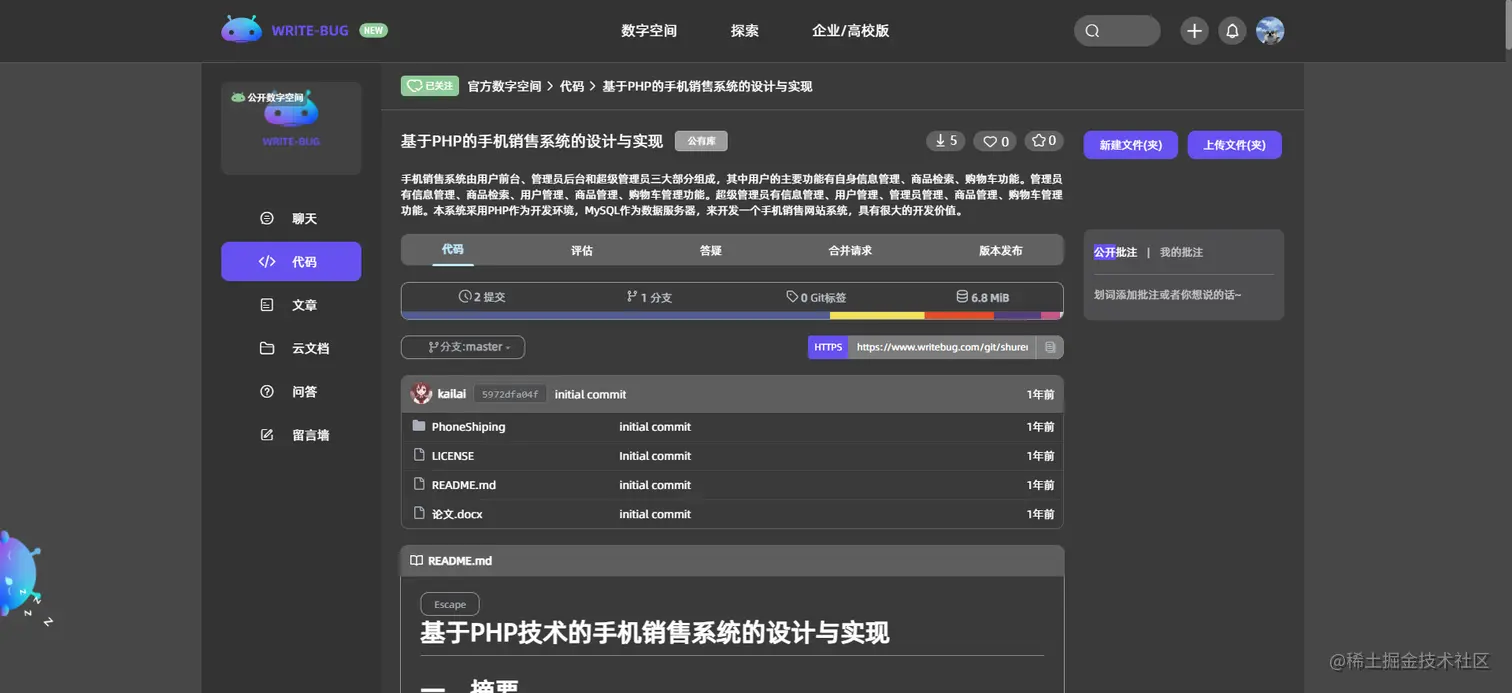Click the language statistics color bar
Image resolution: width=1512 pixels, height=693 pixels.
732,314
